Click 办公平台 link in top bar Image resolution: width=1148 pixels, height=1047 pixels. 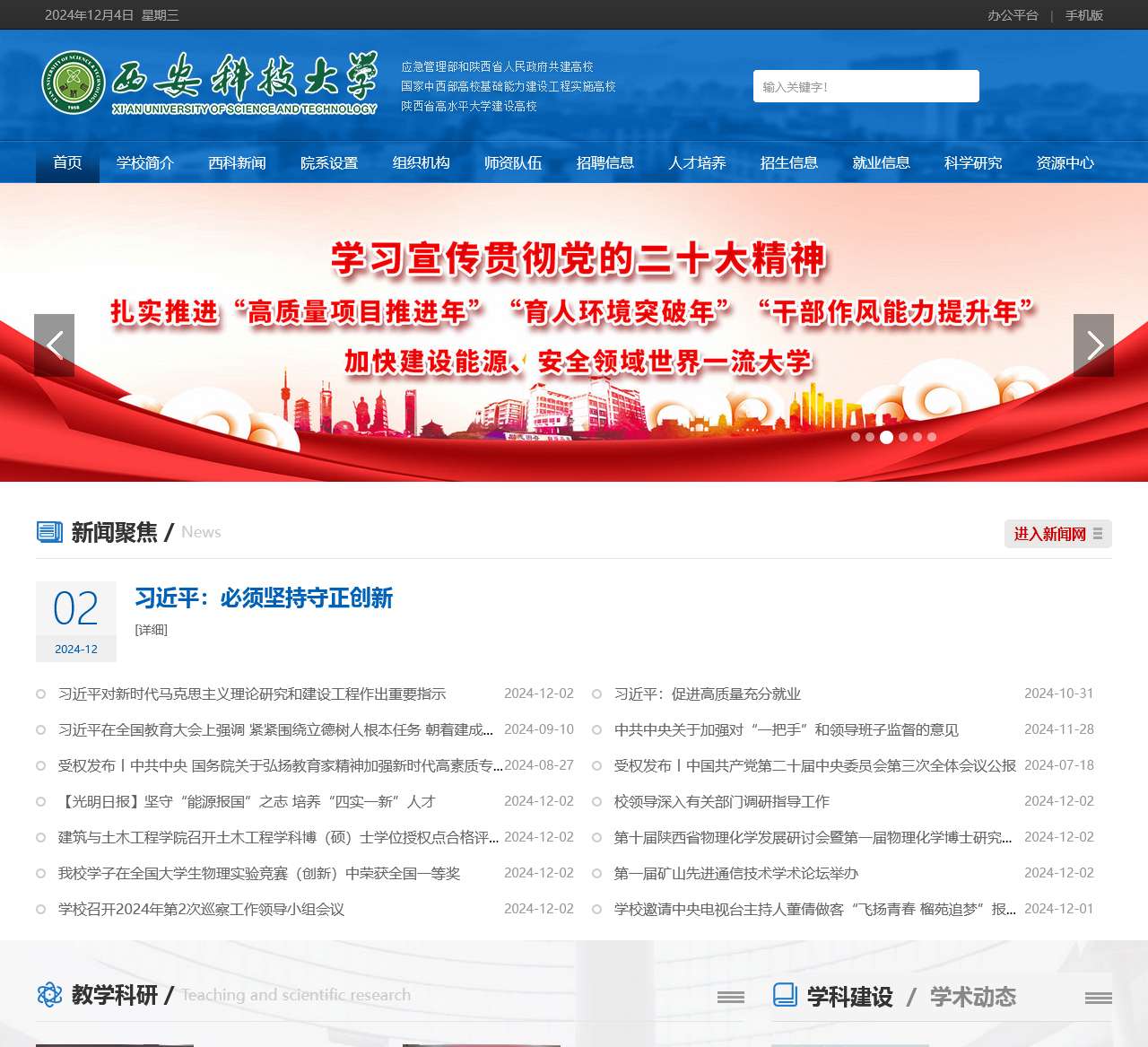(x=1013, y=15)
